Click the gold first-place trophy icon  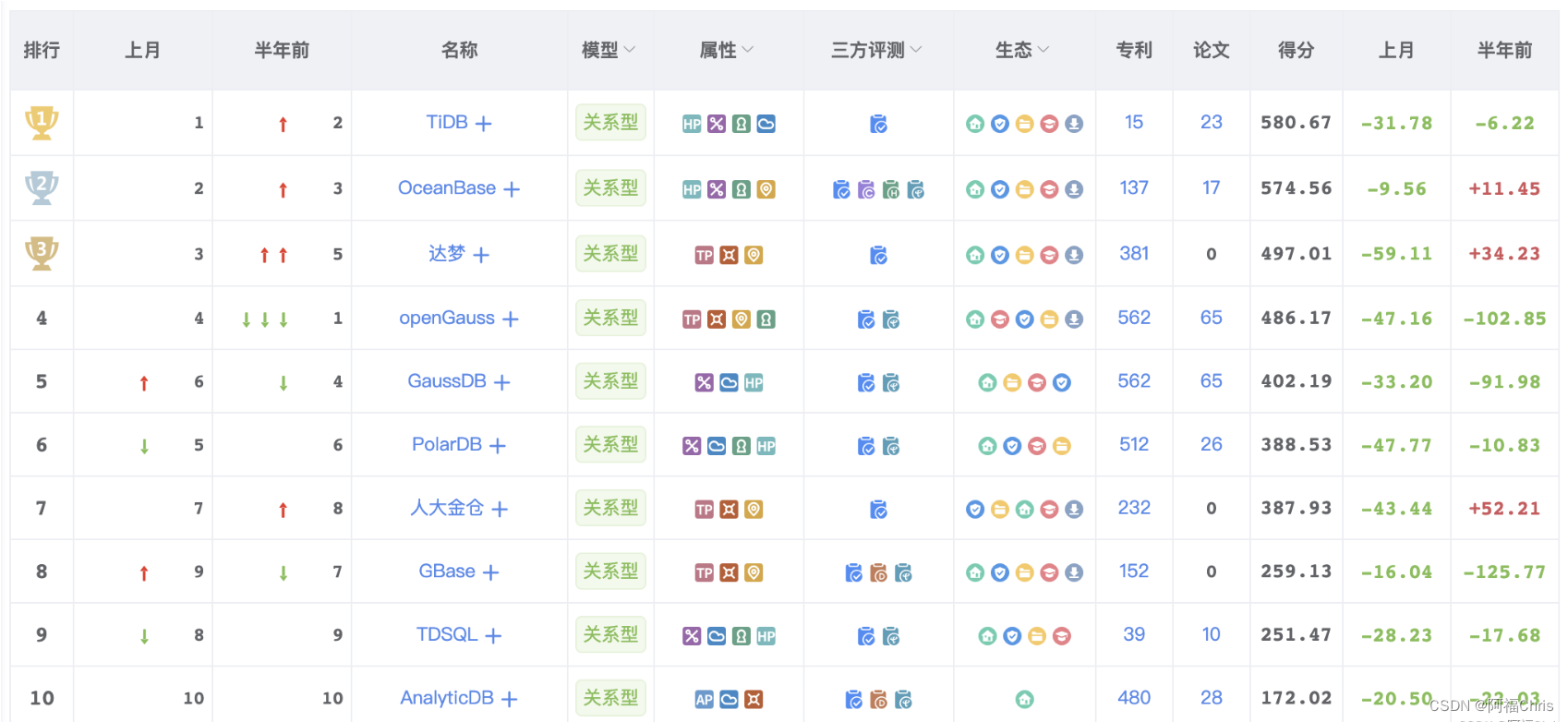pos(42,123)
